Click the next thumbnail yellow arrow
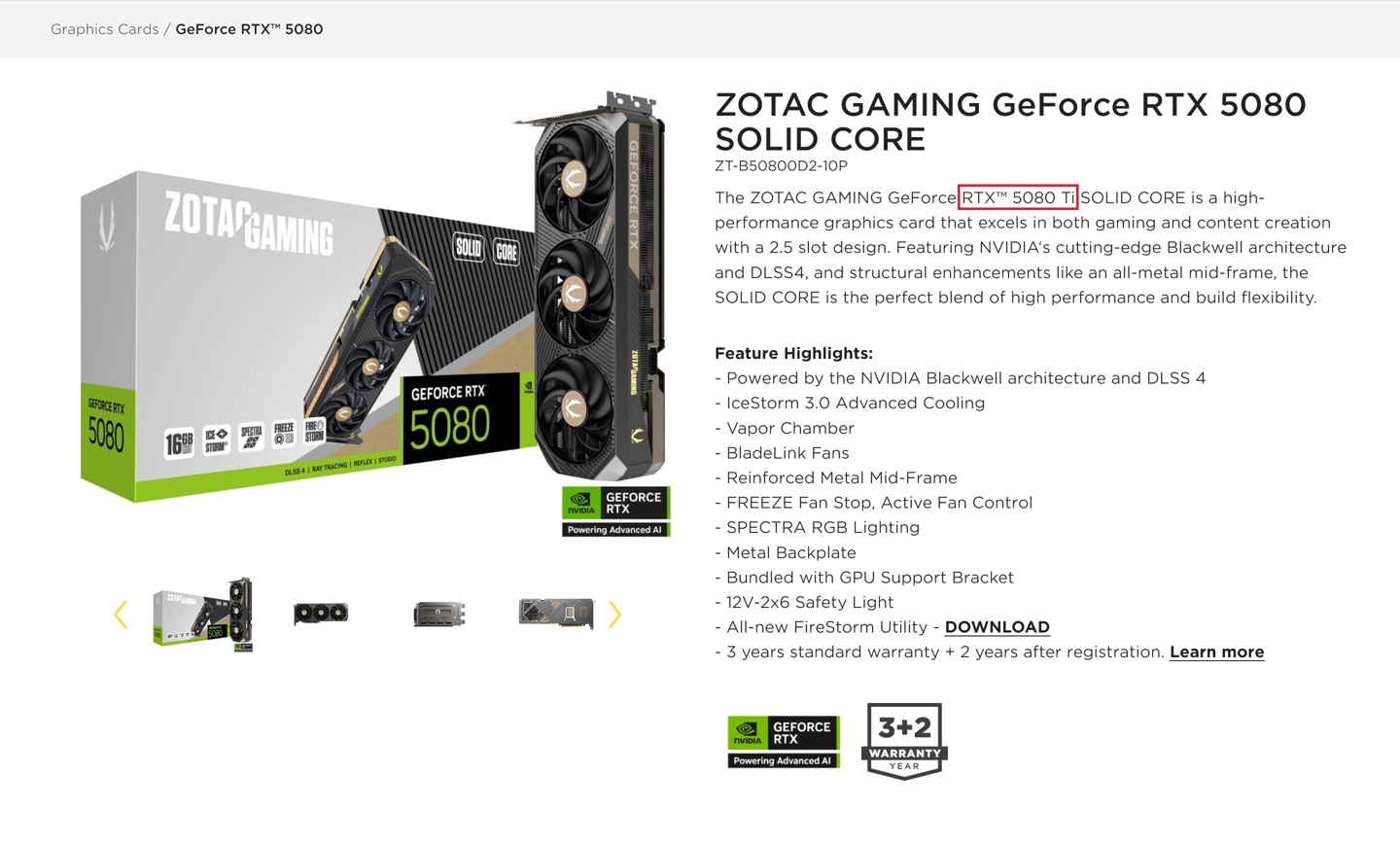This screenshot has width=1400, height=845. click(614, 614)
